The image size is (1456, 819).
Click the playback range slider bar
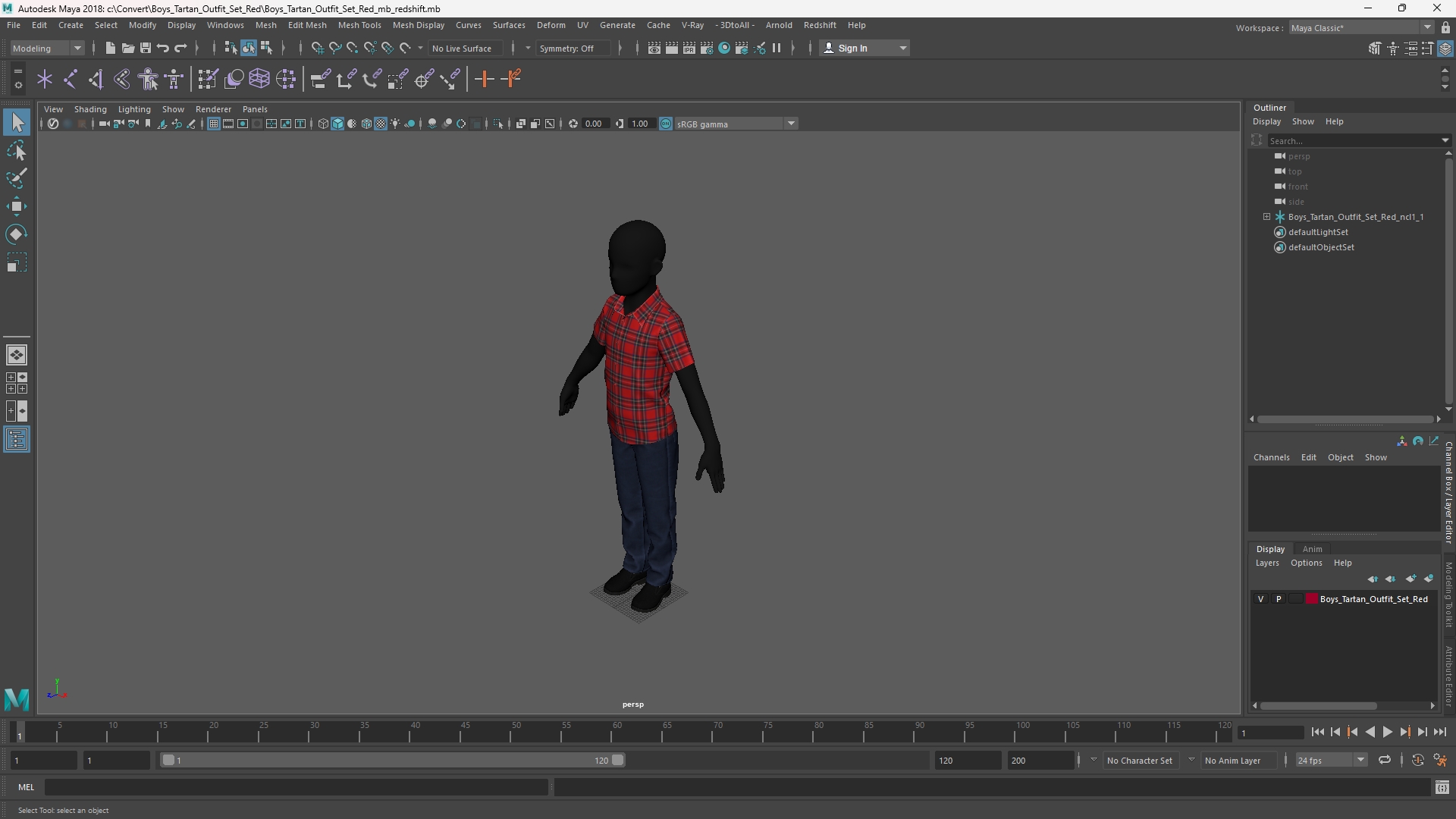click(392, 761)
